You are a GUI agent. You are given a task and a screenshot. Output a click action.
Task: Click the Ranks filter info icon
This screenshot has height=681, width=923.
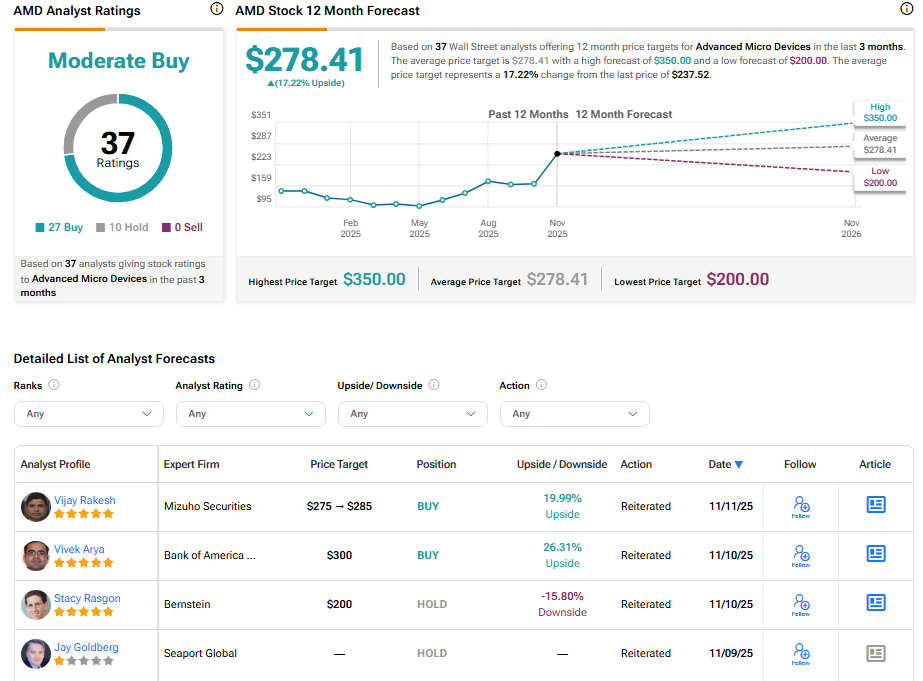pyautogui.click(x=54, y=385)
